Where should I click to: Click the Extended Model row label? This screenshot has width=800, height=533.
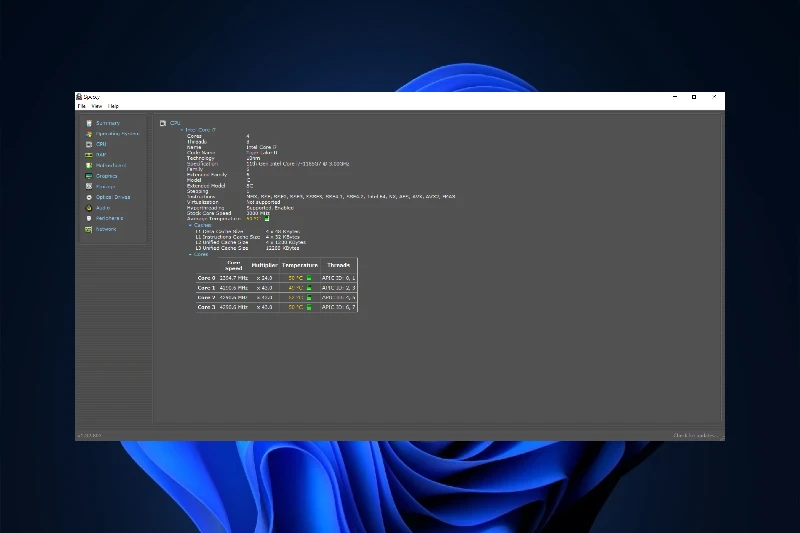click(x=206, y=186)
